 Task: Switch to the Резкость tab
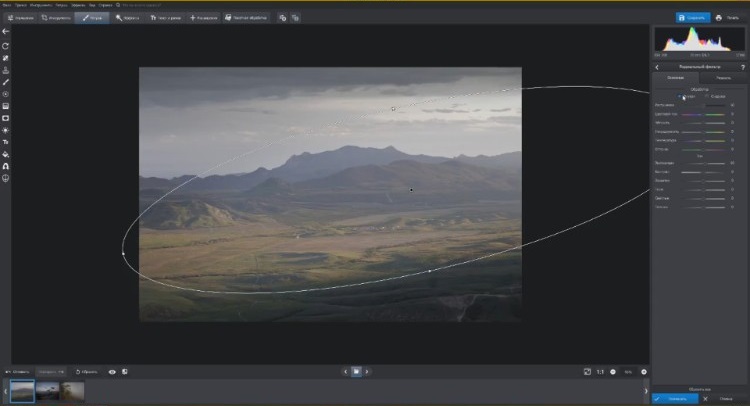coord(723,77)
